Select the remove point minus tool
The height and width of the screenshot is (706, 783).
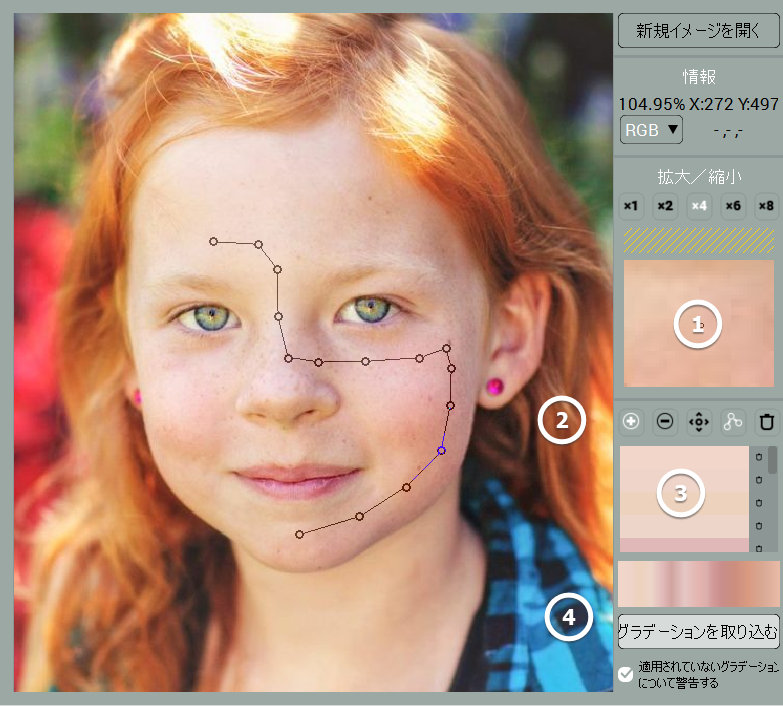coord(665,421)
